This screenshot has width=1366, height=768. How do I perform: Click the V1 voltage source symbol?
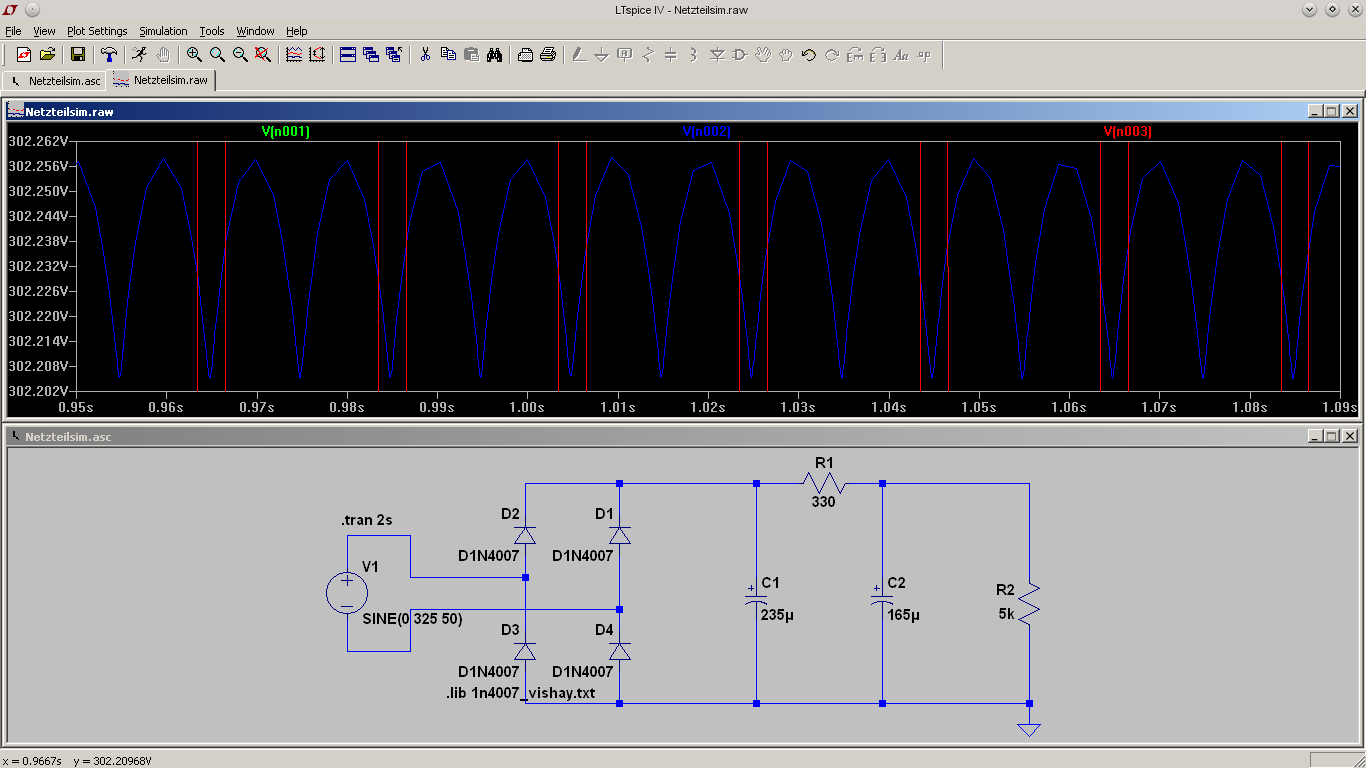(347, 593)
